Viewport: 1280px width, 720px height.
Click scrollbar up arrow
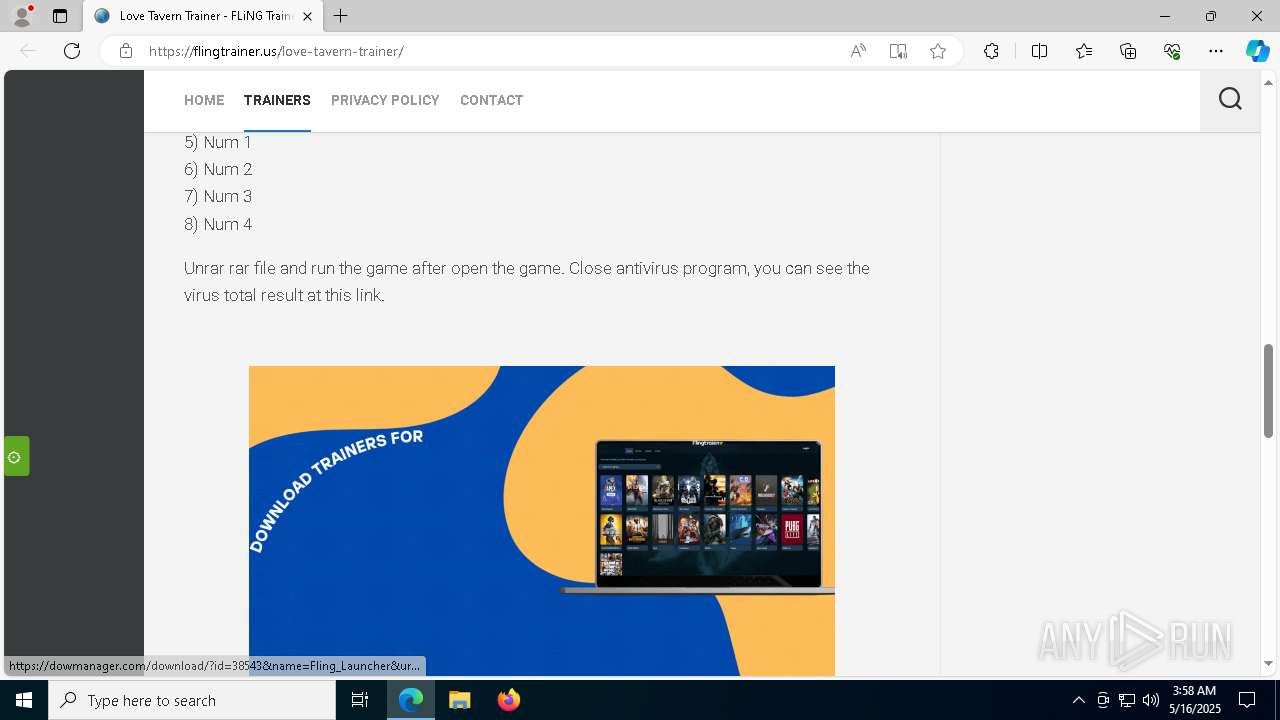(1268, 82)
